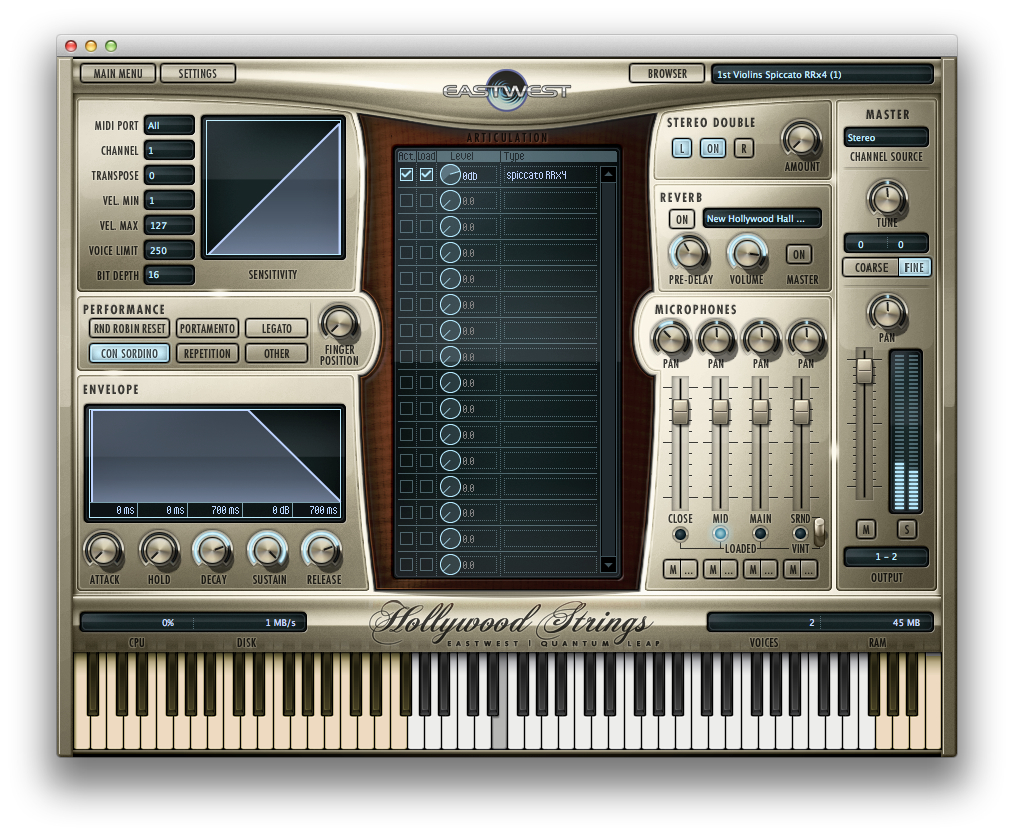Mute the master output with M

tap(866, 530)
